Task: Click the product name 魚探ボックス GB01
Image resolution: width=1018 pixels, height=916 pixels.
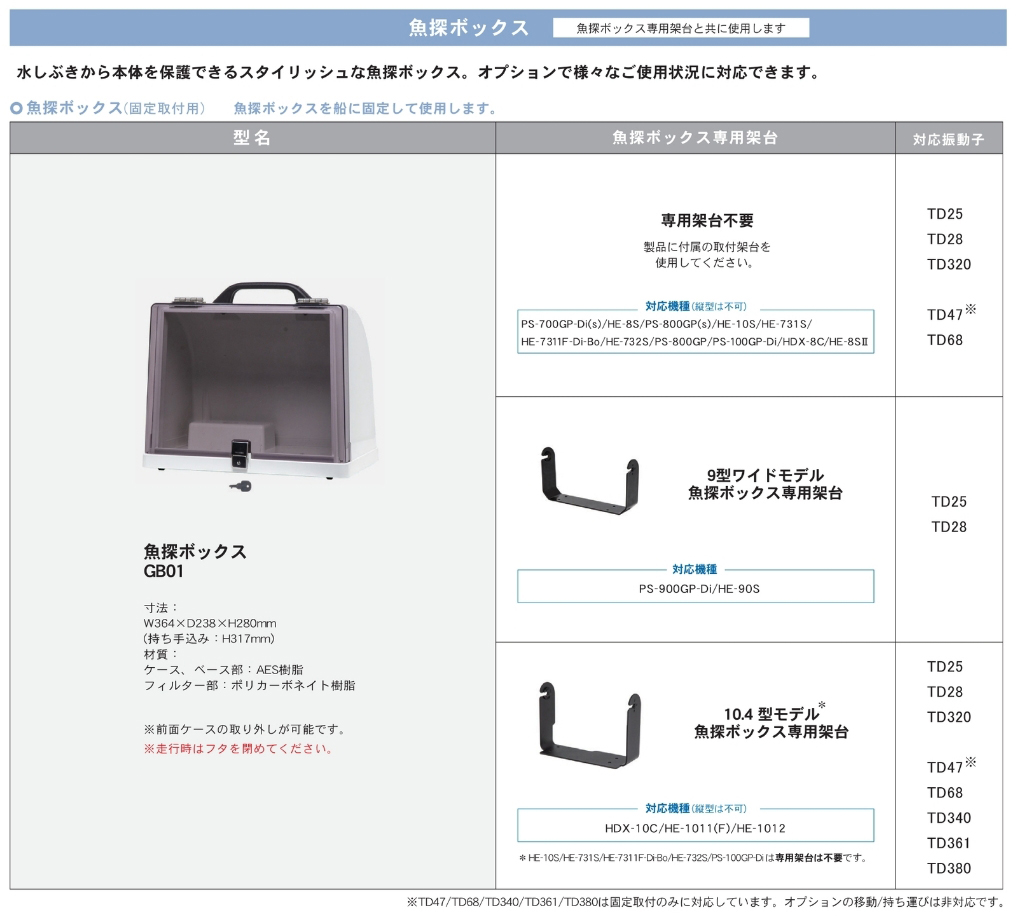Action: pos(195,561)
